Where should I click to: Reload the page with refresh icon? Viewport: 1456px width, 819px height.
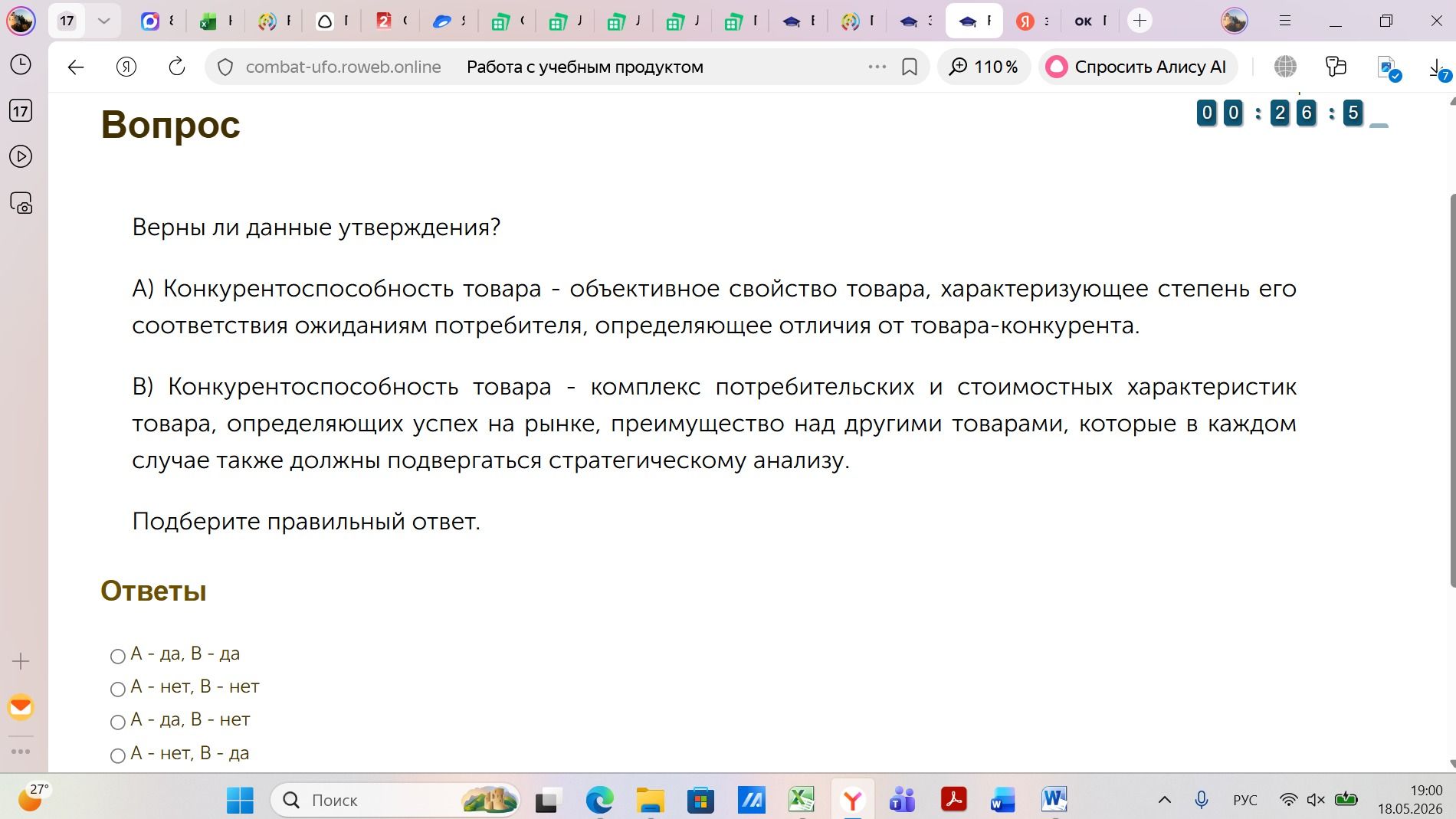point(177,67)
